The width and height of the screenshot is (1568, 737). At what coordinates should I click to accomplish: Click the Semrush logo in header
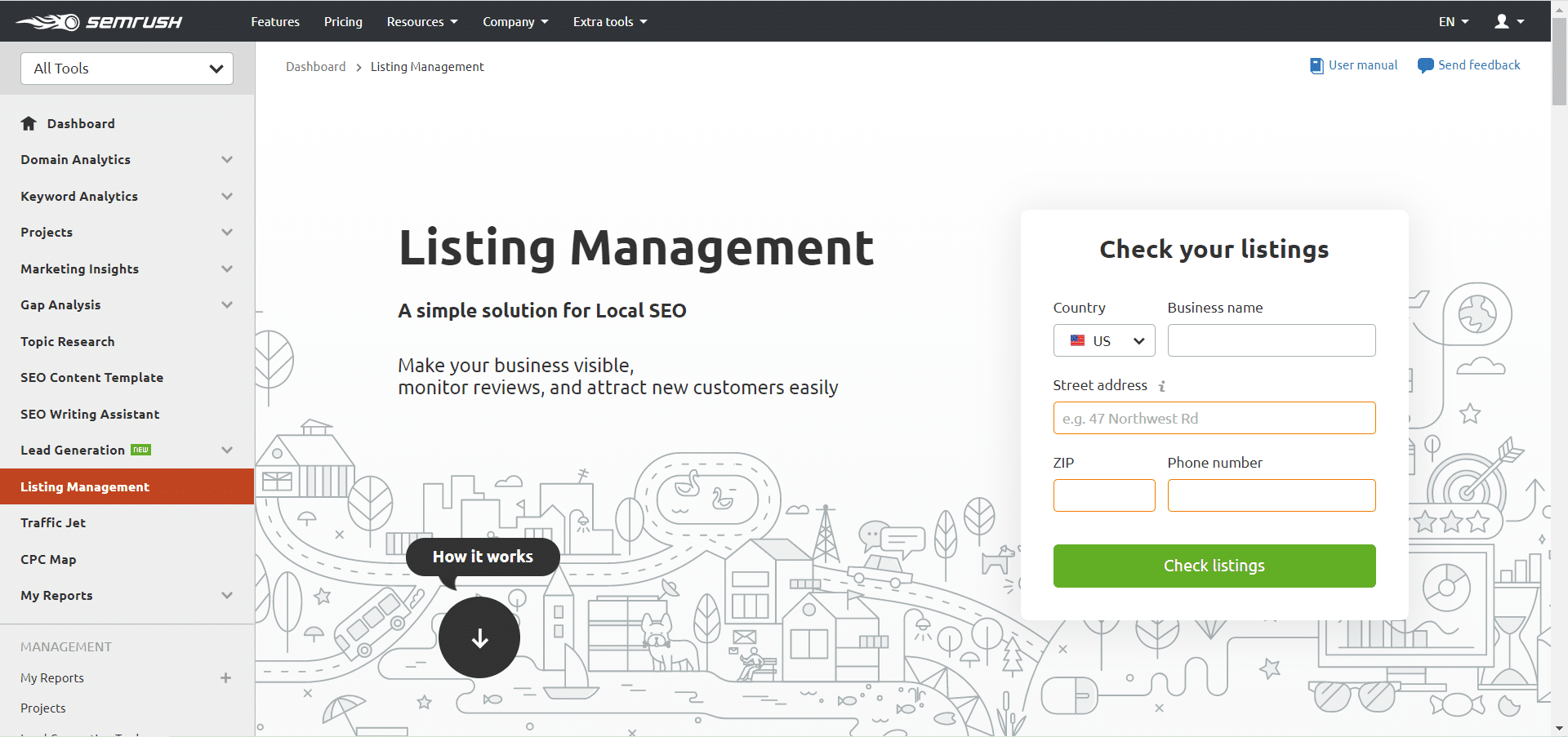point(99,22)
